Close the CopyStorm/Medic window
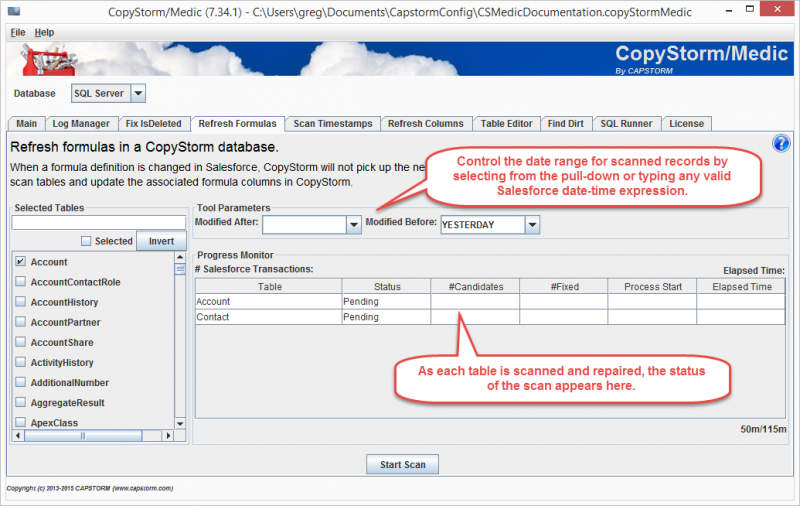 click(x=777, y=9)
